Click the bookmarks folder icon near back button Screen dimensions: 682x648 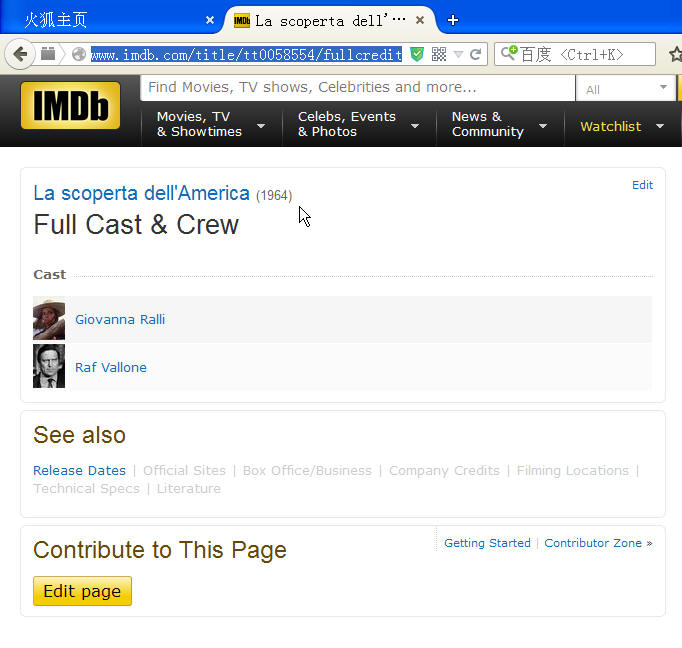click(48, 54)
